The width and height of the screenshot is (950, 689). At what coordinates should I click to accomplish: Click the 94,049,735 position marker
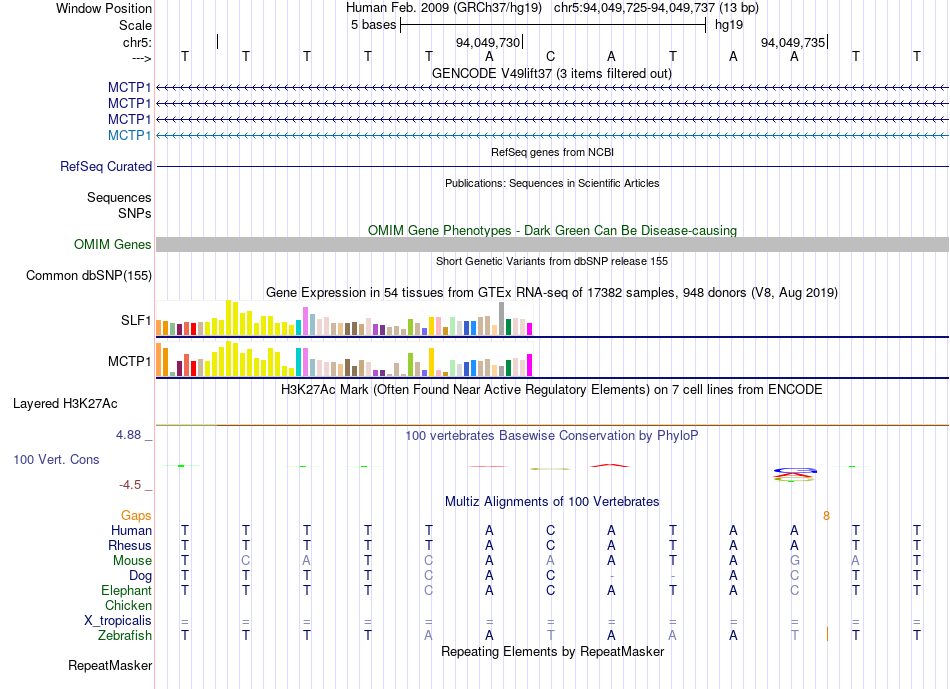[793, 42]
